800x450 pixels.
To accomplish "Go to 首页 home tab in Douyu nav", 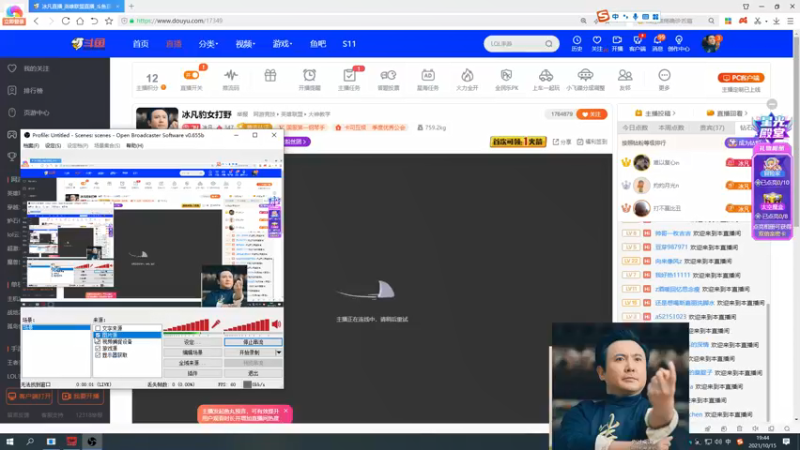I will (140, 44).
